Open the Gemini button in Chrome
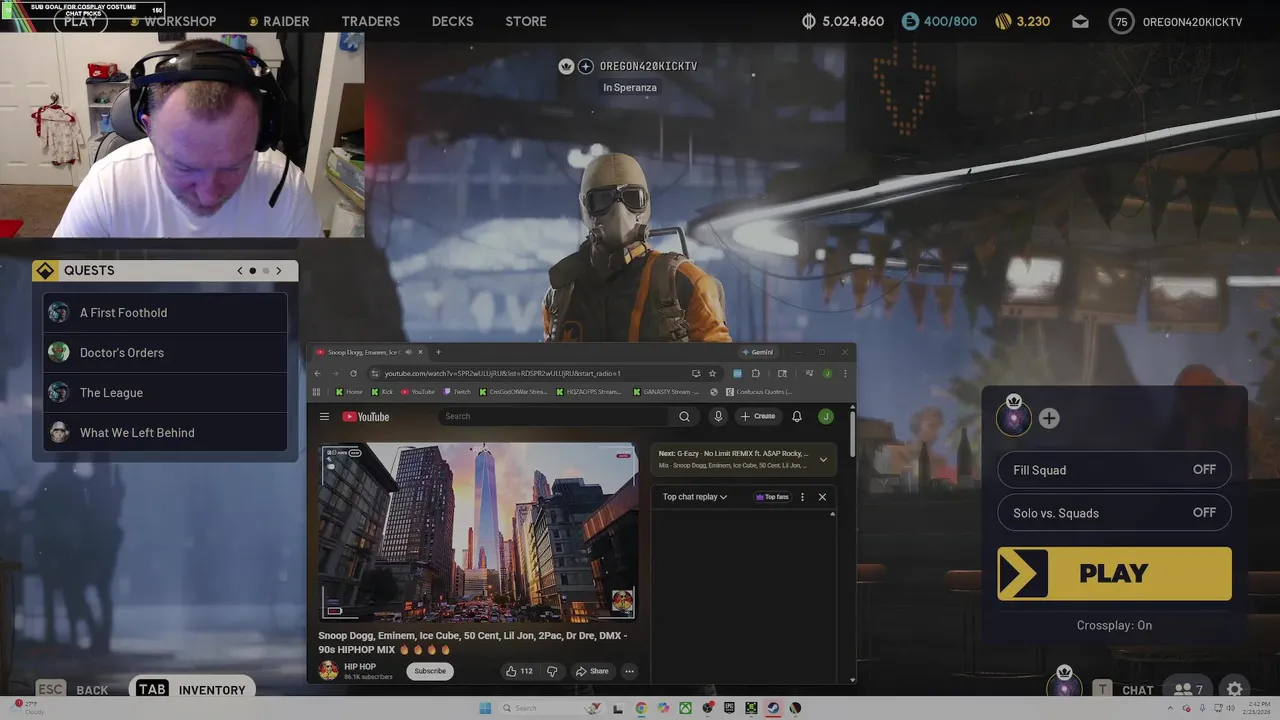 757,352
